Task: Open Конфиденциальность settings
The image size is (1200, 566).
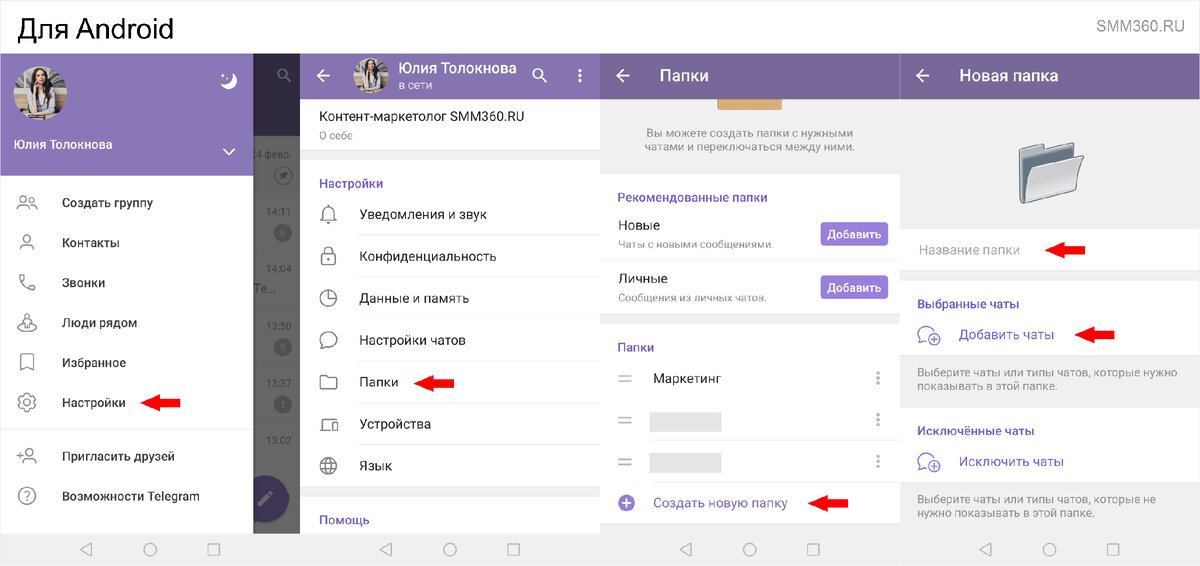Action: (x=450, y=256)
